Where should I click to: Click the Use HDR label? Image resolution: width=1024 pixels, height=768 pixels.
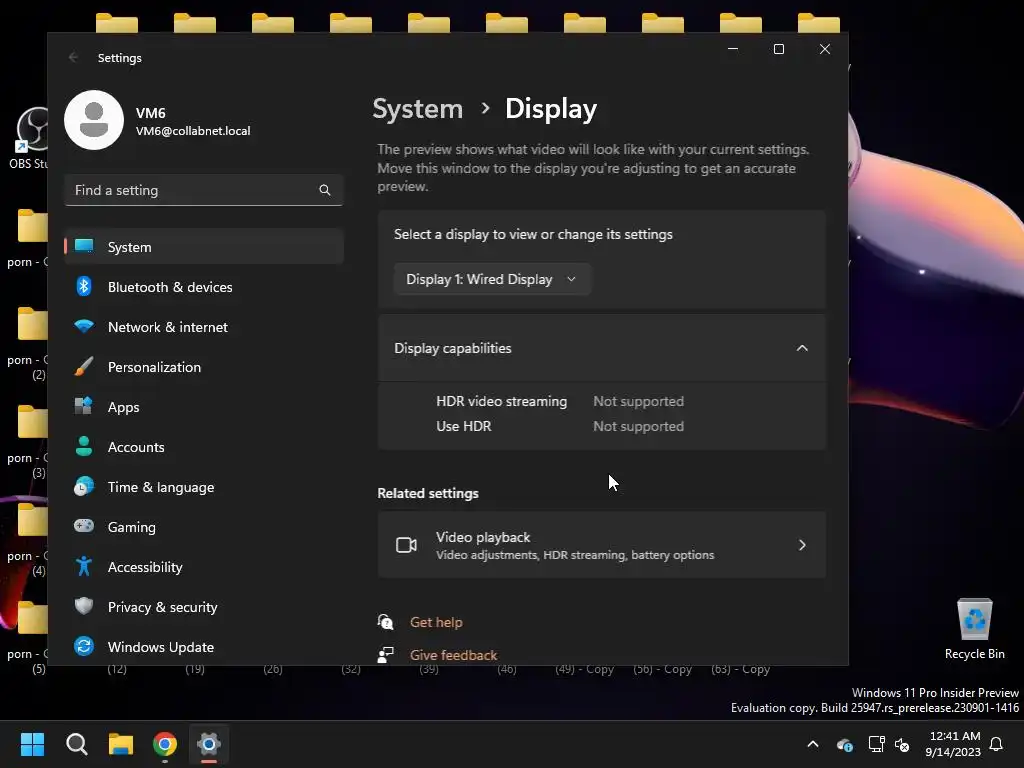pos(464,426)
